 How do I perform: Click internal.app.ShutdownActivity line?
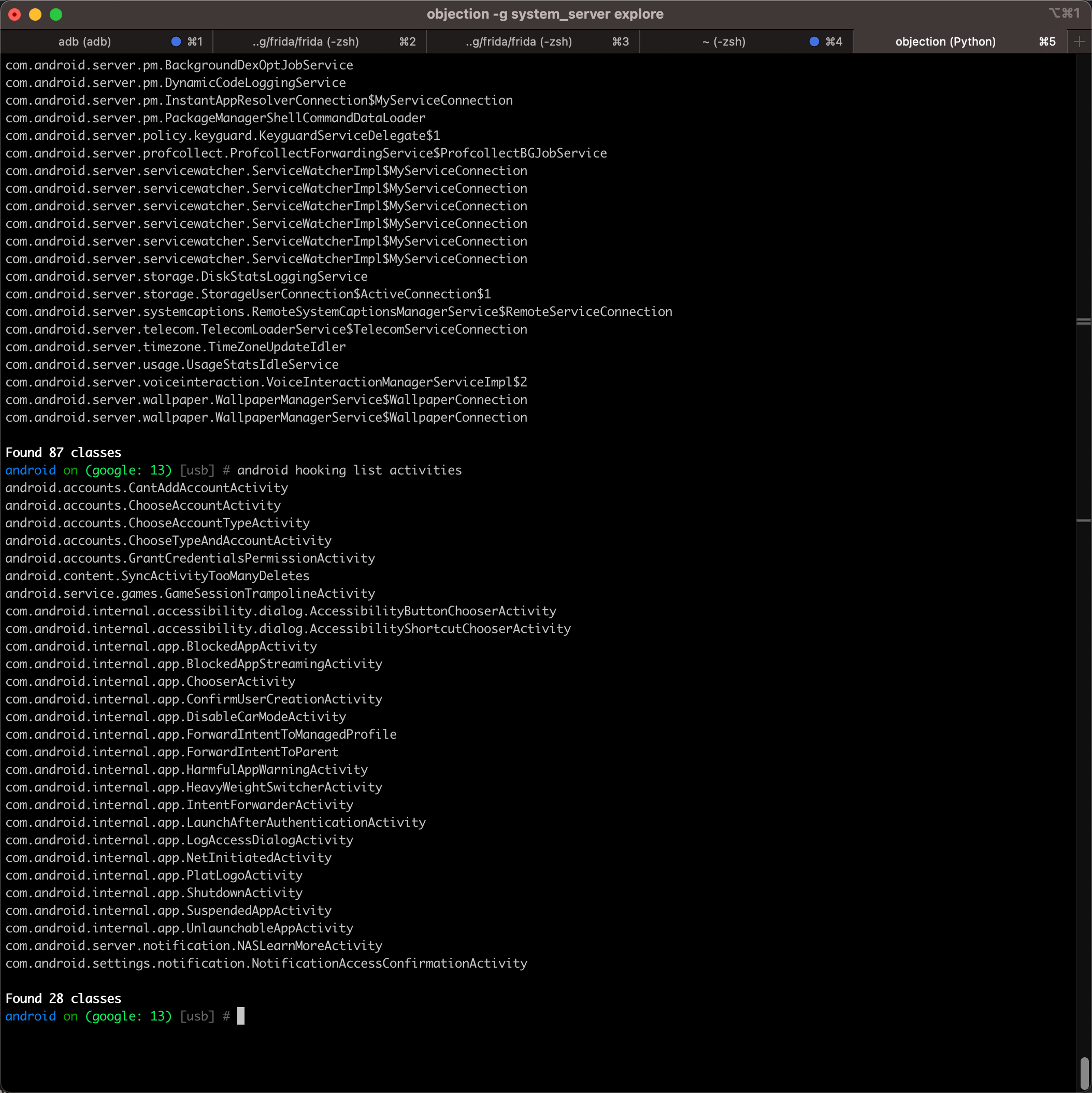tap(154, 893)
